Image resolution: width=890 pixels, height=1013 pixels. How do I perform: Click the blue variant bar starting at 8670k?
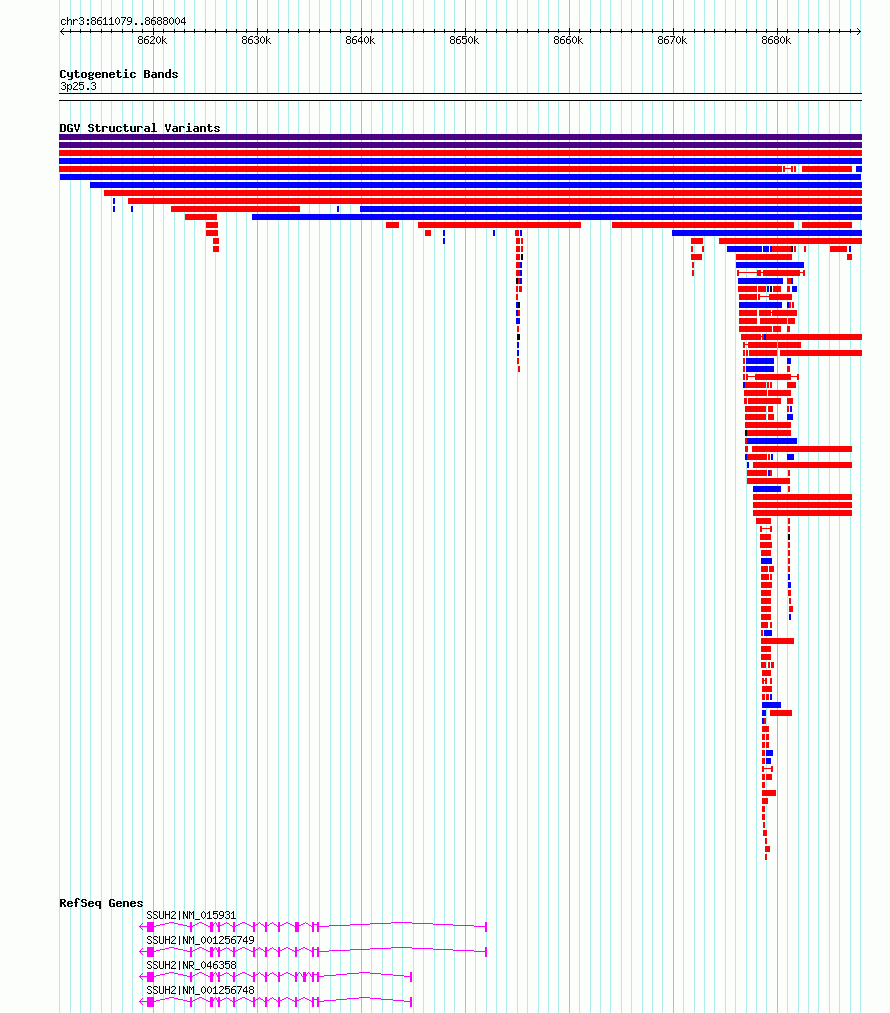pos(767,233)
